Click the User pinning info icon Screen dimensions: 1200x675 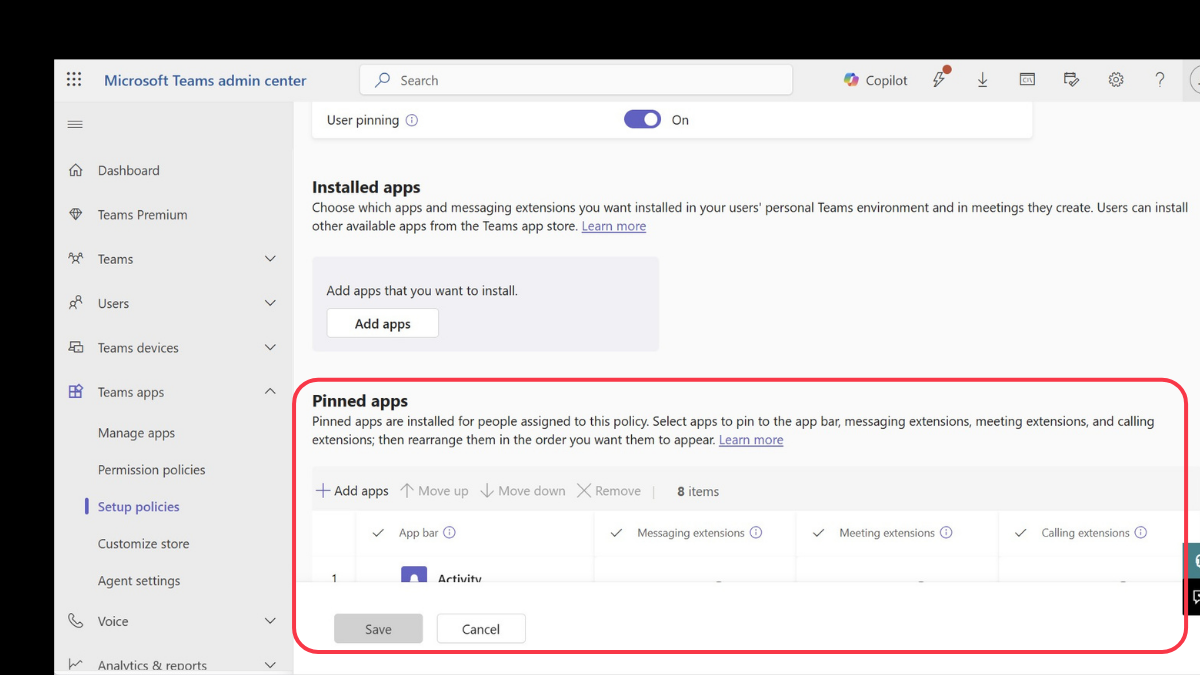coord(412,120)
